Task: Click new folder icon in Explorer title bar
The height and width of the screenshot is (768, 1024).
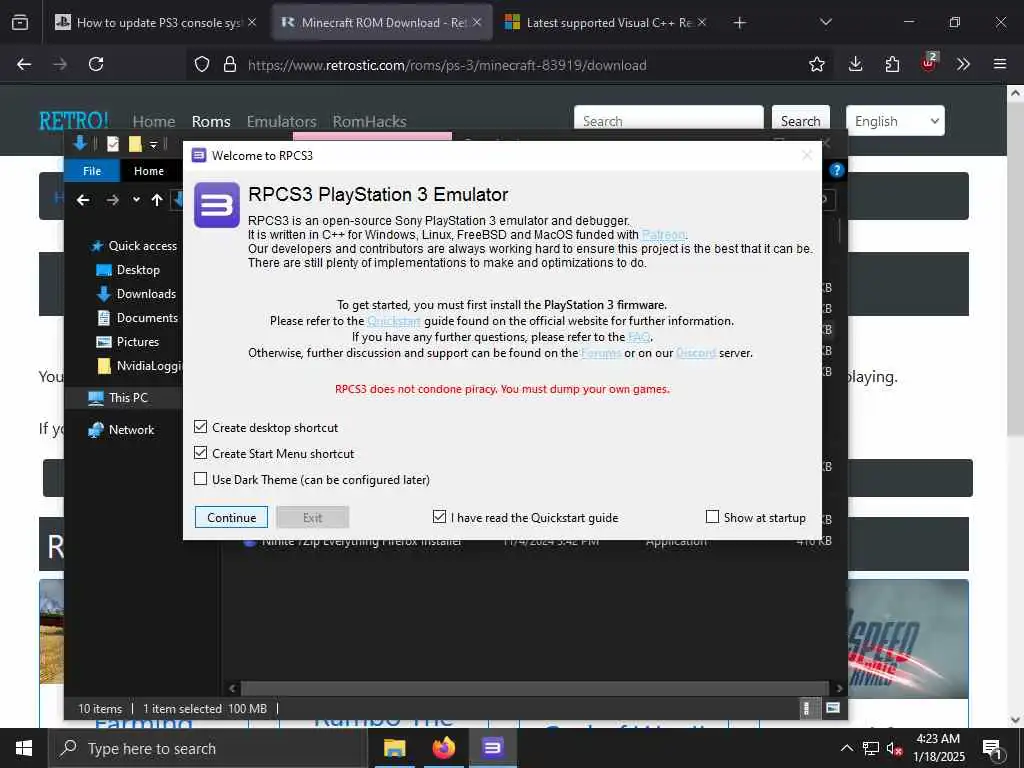Action: click(135, 144)
